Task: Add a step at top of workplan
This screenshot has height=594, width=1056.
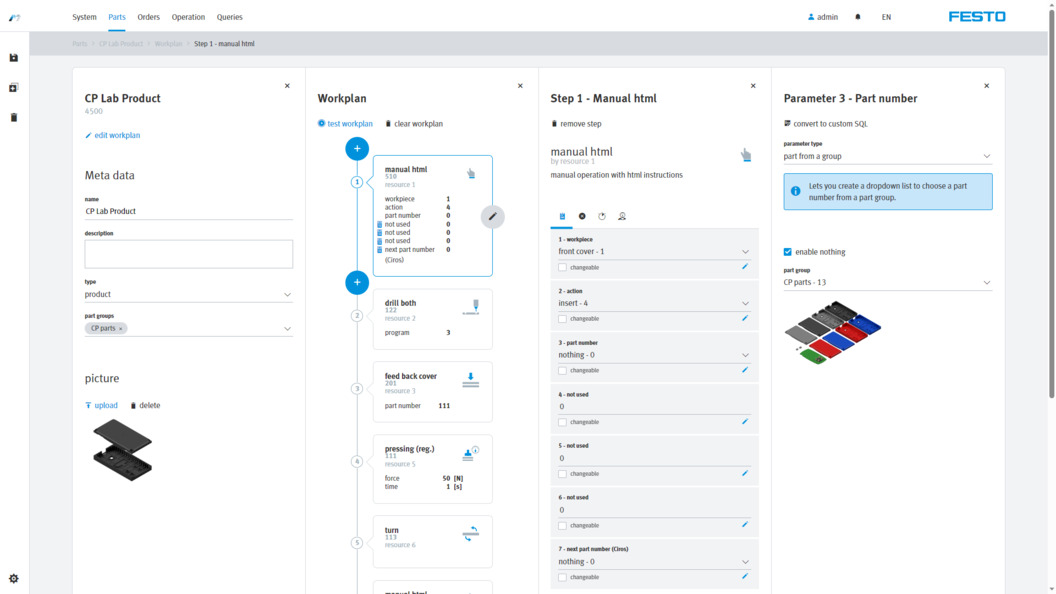Action: (357, 148)
